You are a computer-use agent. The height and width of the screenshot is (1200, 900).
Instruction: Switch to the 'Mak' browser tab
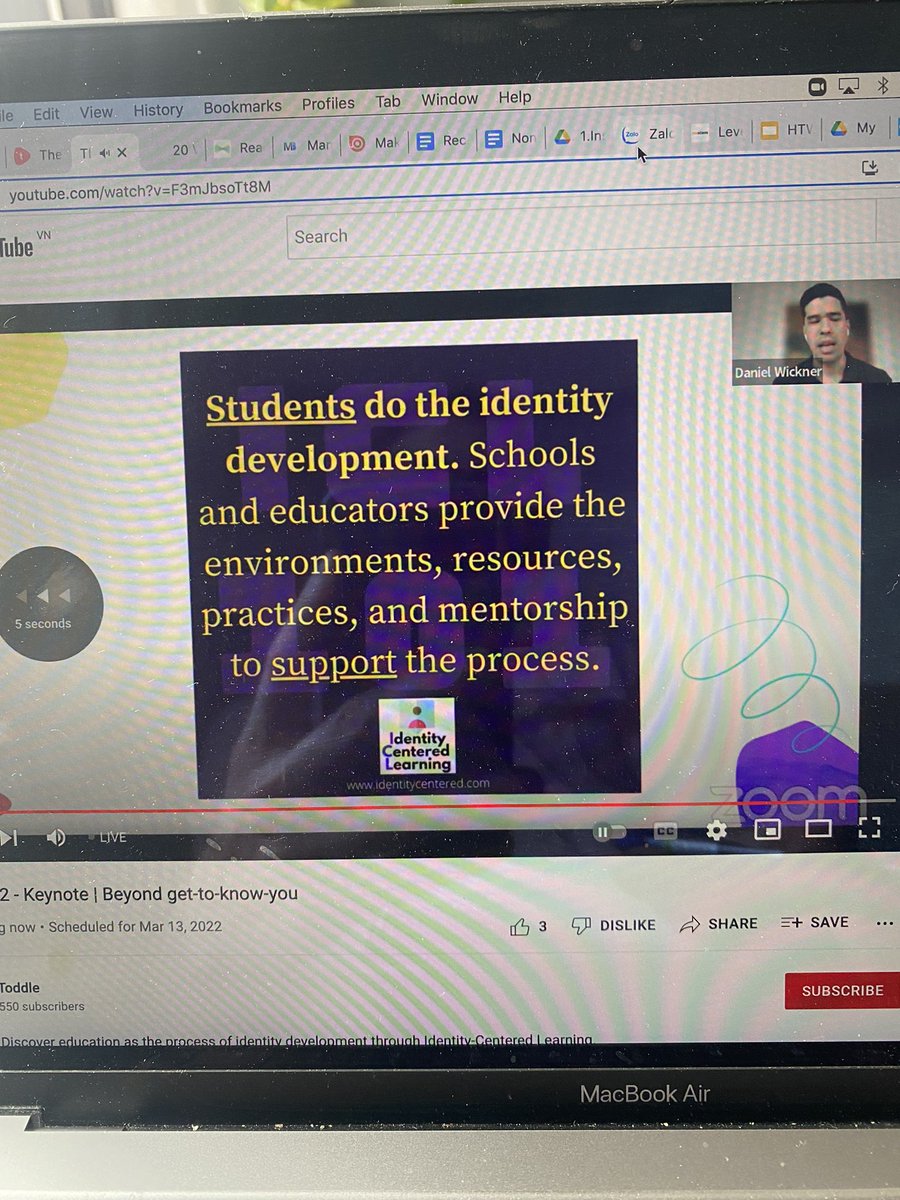click(x=375, y=144)
